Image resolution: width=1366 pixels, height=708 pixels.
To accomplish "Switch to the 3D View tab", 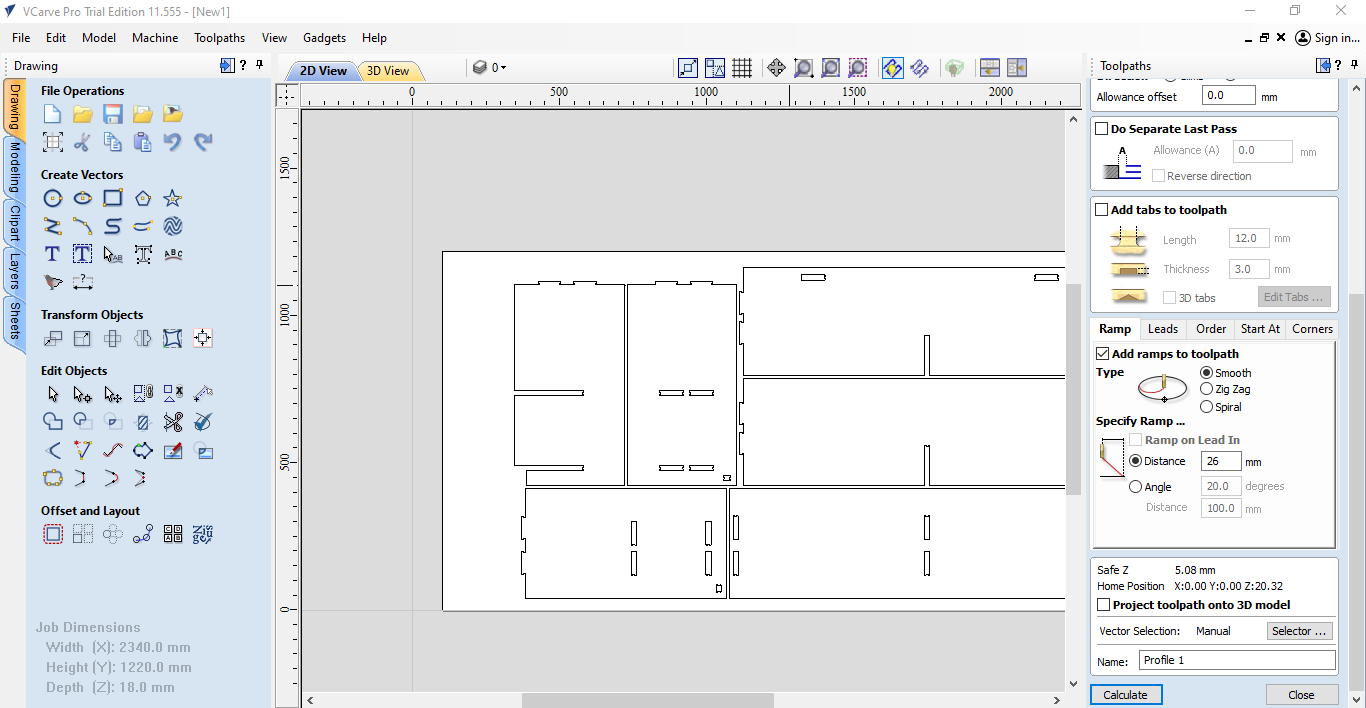I will click(388, 71).
